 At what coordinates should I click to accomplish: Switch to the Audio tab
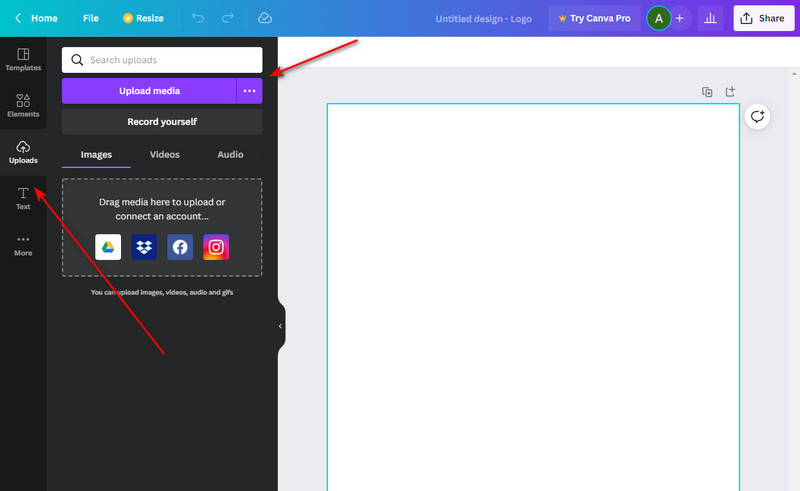point(230,155)
